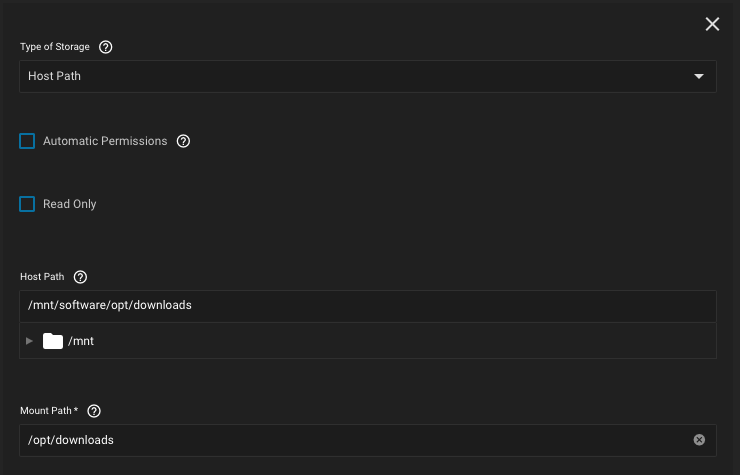Close the storage dialog with the X

712,24
